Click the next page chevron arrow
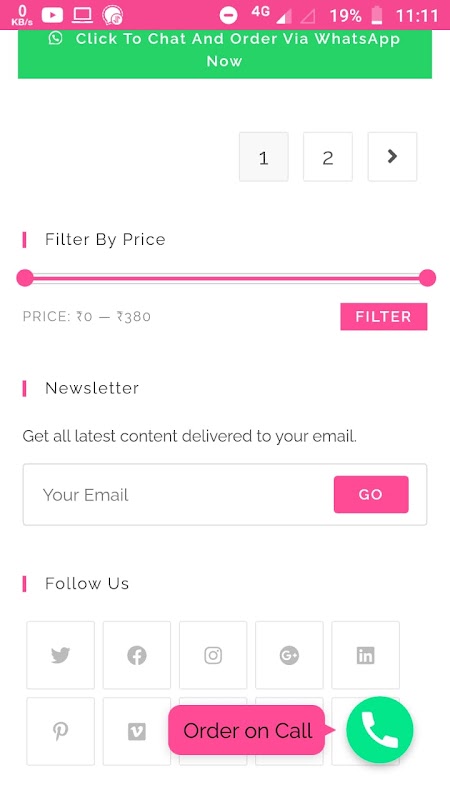Image resolution: width=450 pixels, height=800 pixels. pyautogui.click(x=392, y=157)
